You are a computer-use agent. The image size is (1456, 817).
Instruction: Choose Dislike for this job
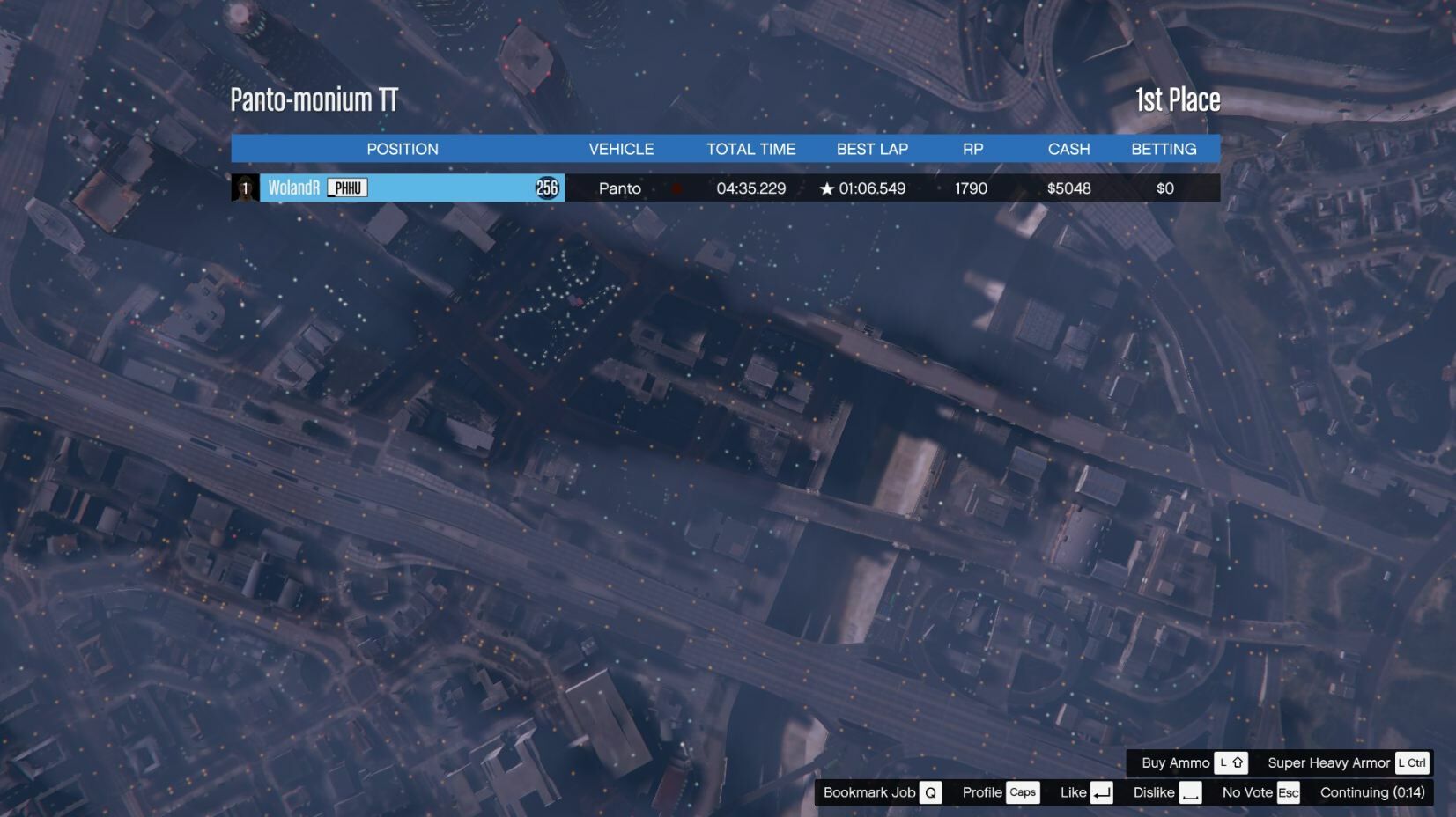tap(1154, 792)
